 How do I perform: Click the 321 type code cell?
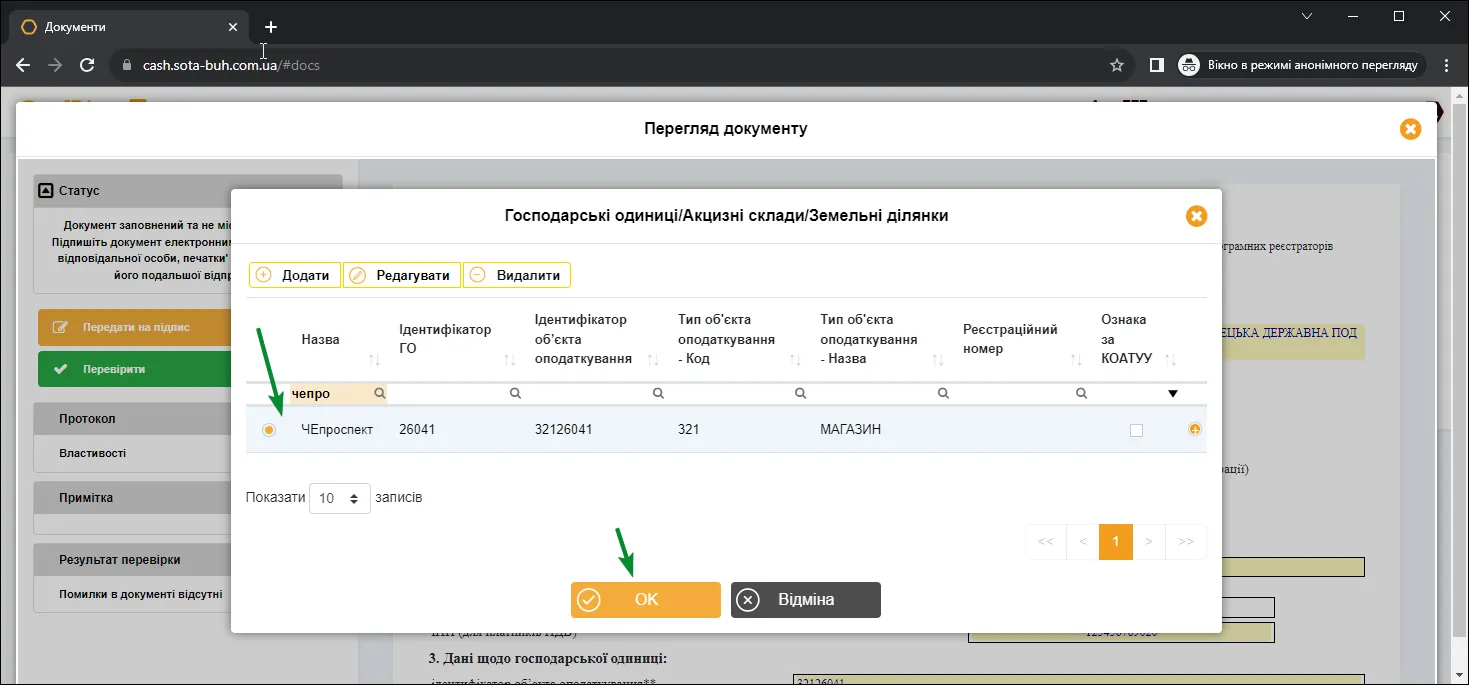(x=688, y=430)
